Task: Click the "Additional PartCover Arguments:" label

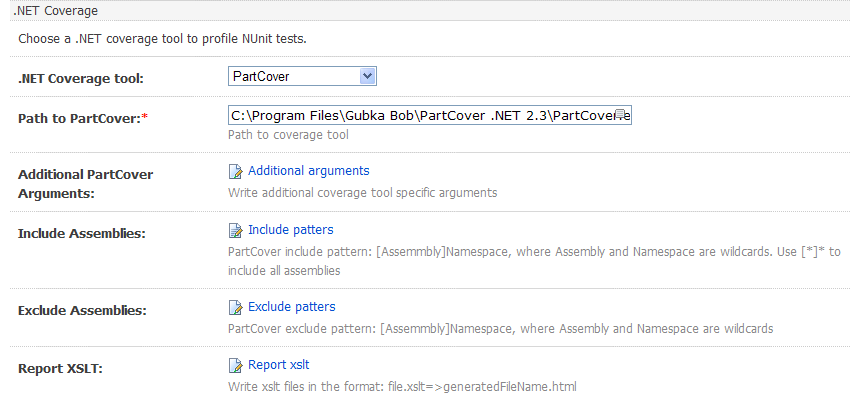Action: point(85,183)
